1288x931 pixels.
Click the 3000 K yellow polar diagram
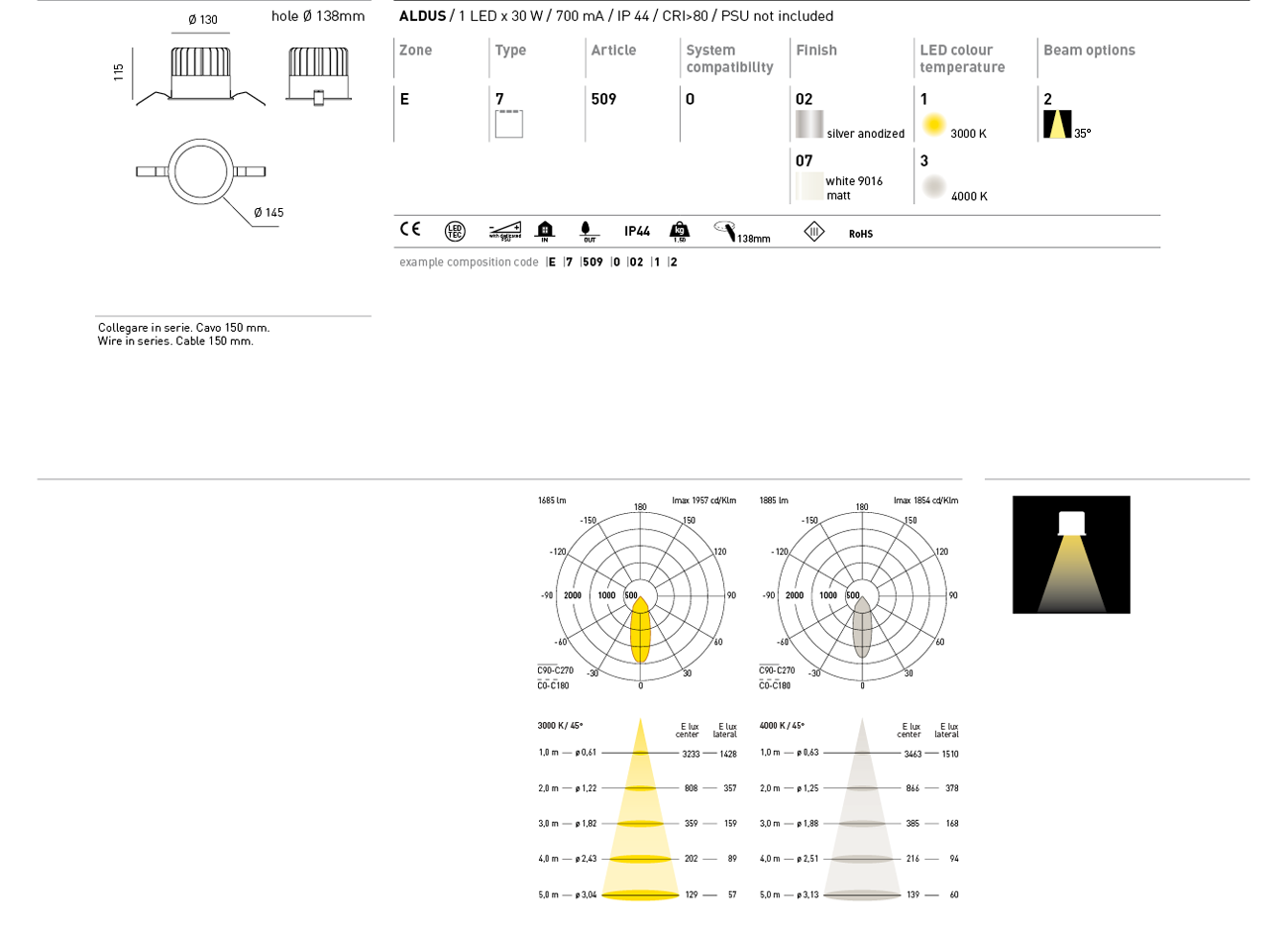[641, 595]
